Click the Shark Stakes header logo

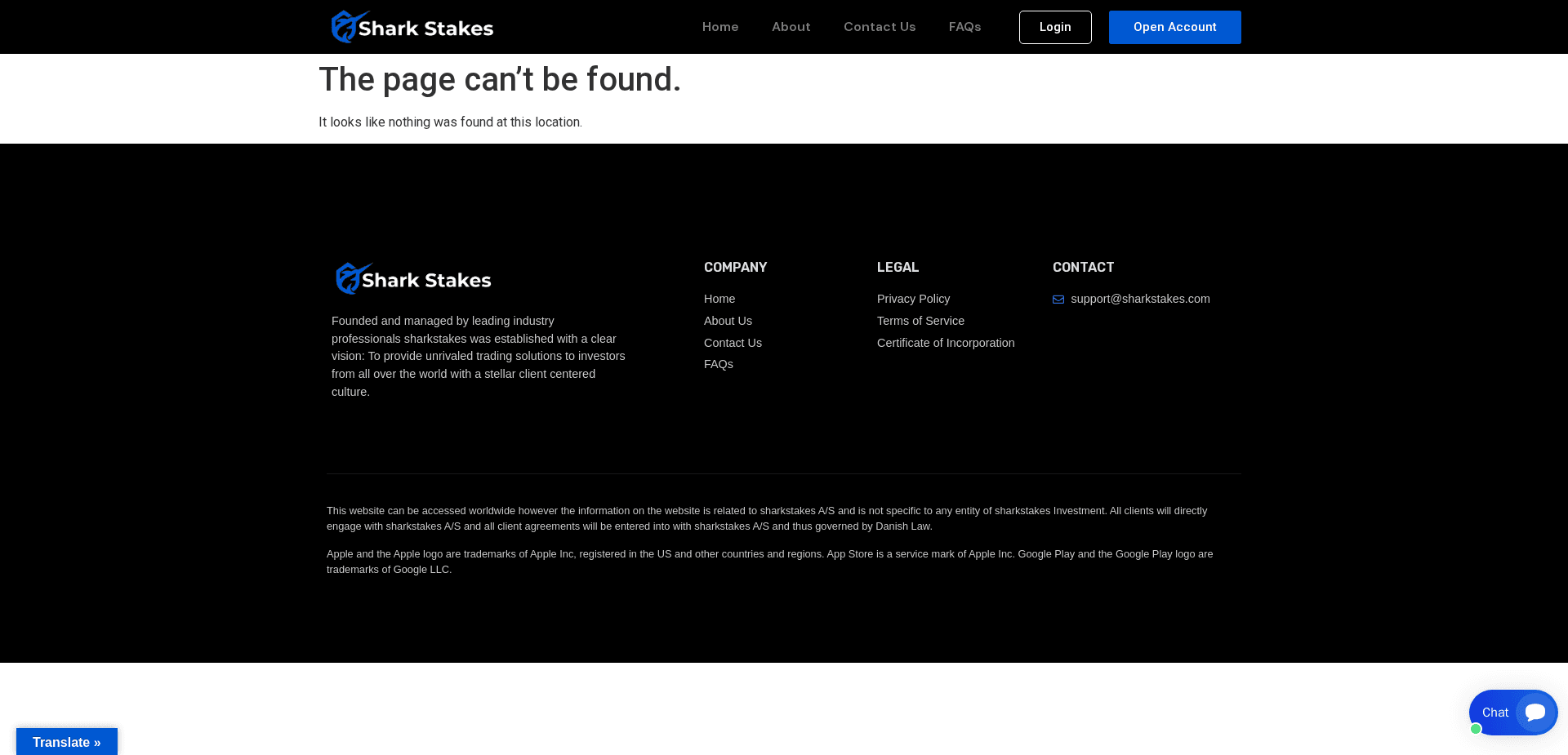click(412, 26)
